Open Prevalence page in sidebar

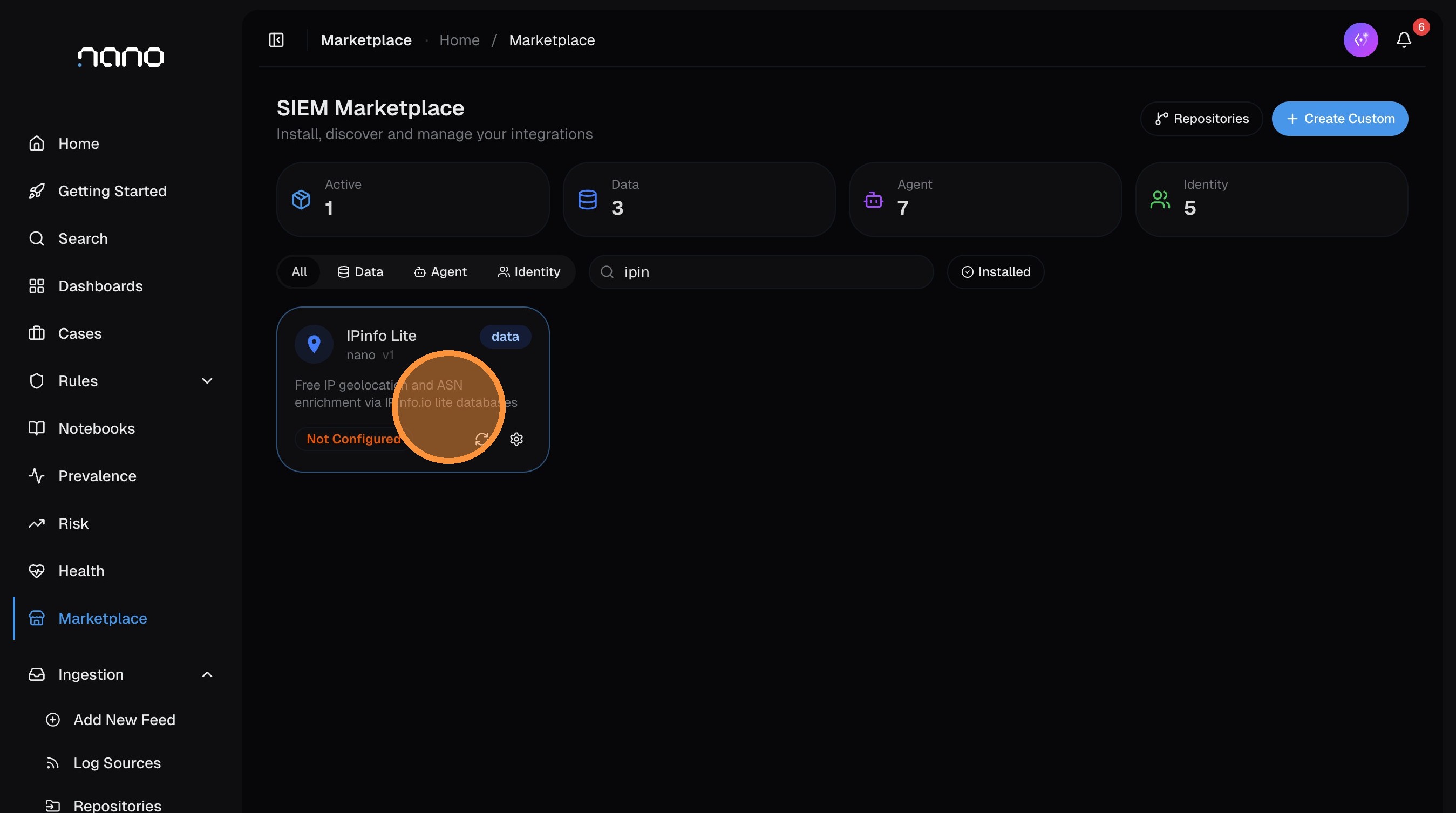[97, 476]
